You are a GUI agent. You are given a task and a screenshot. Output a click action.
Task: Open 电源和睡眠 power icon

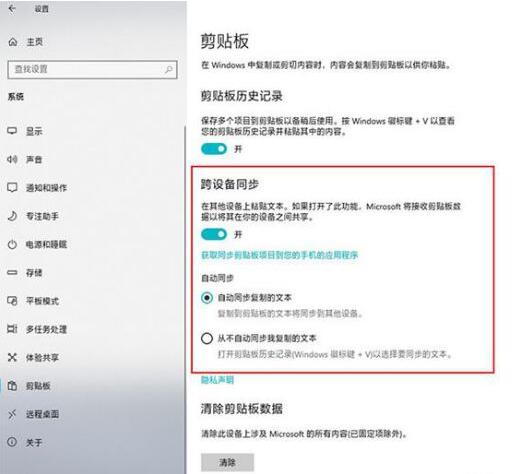click(12, 244)
